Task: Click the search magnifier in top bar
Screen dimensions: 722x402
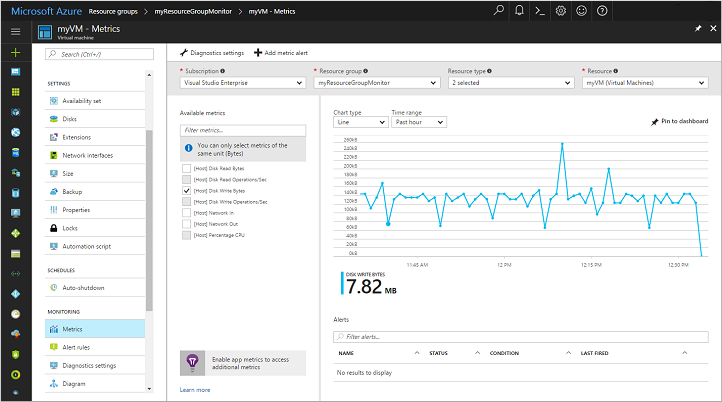Action: [x=499, y=11]
